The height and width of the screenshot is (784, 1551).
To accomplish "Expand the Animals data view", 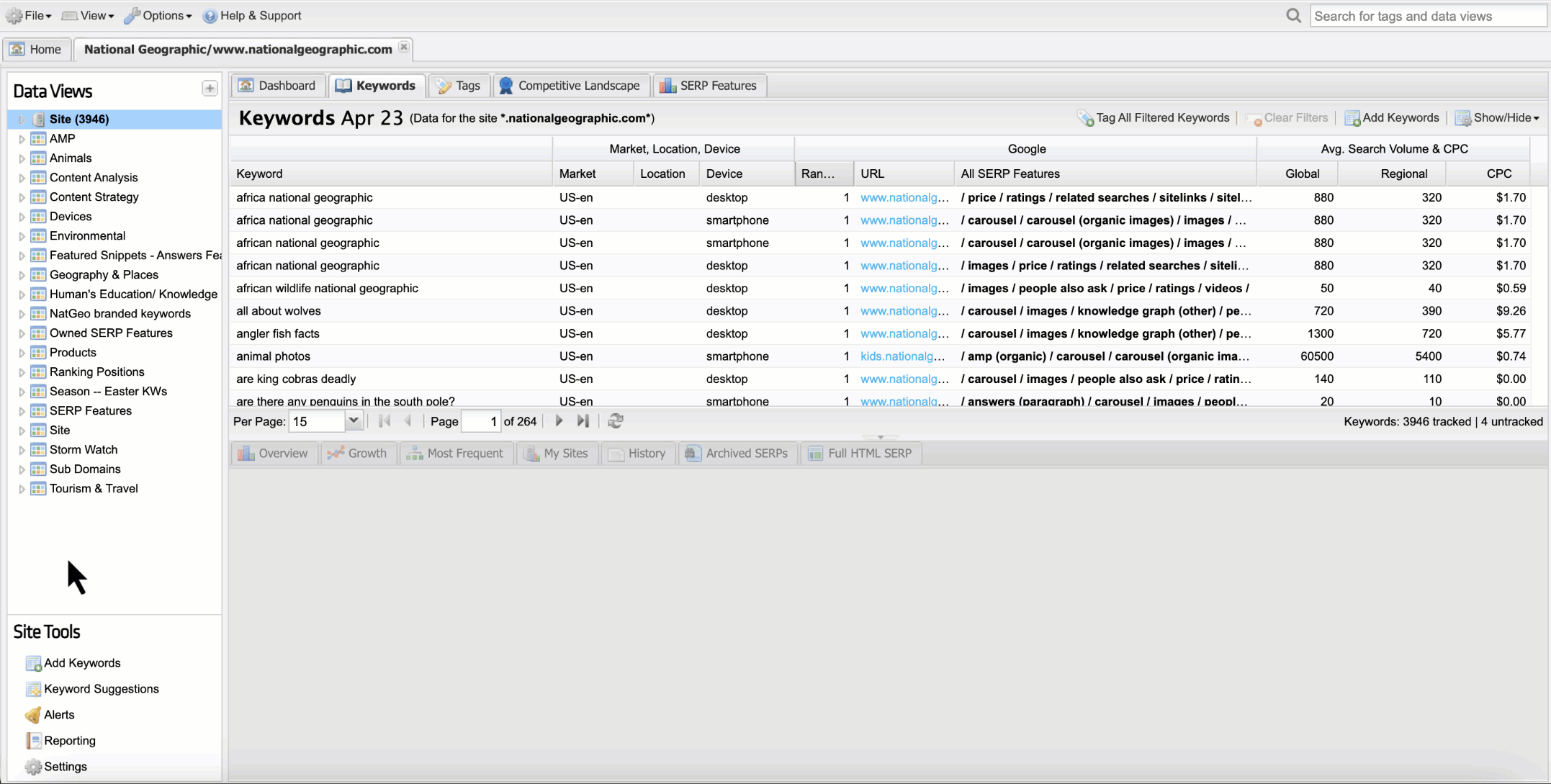I will pos(22,158).
